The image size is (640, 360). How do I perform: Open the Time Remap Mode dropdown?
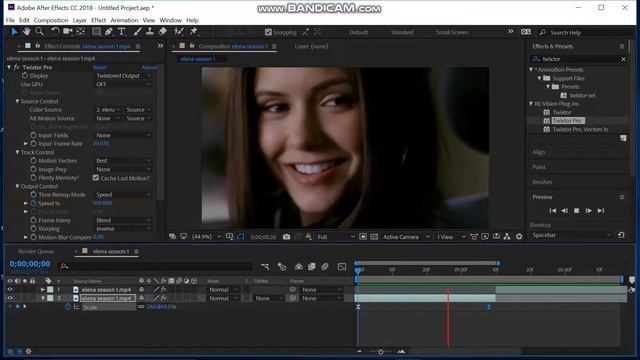click(123, 195)
